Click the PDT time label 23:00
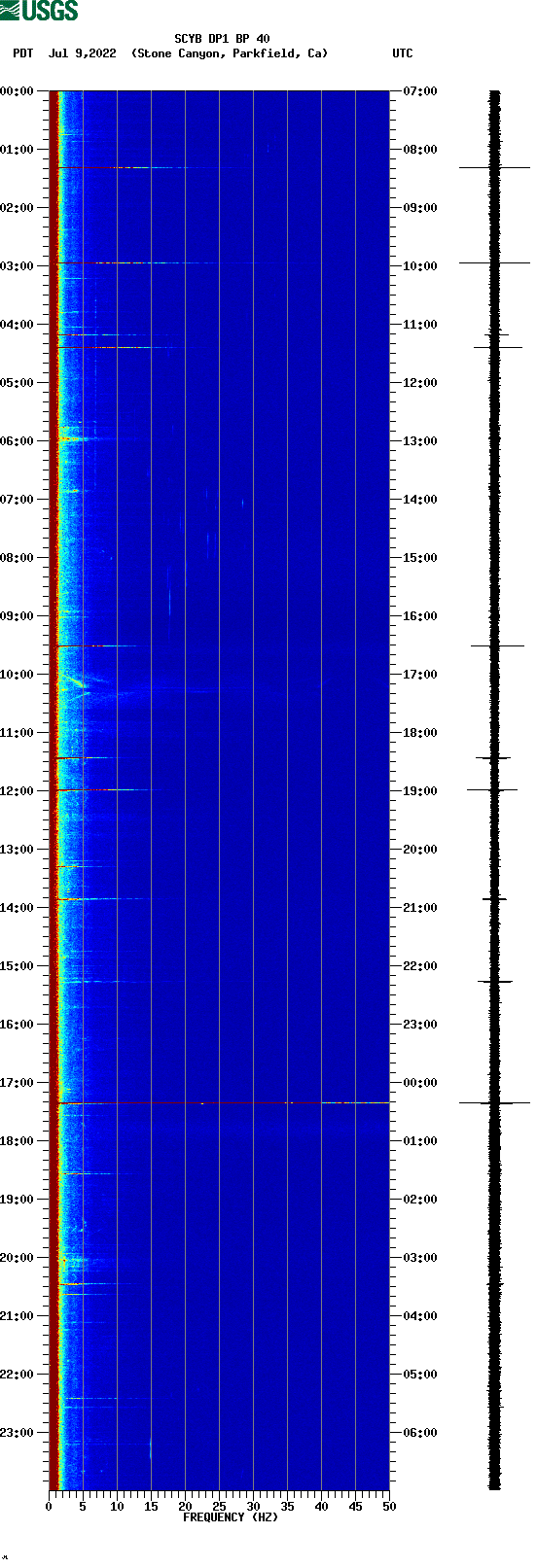 click(x=18, y=1433)
